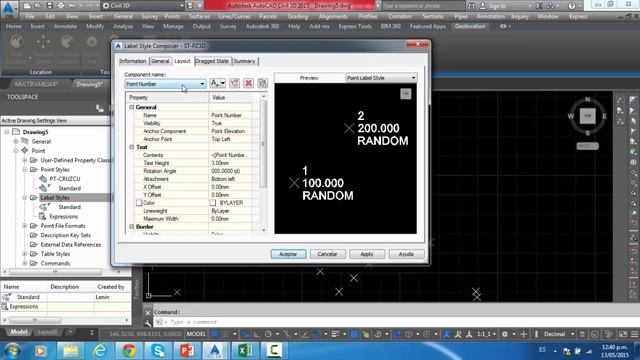
Task: Select Label Styles in the Toolspace tree
Action: 55,198
